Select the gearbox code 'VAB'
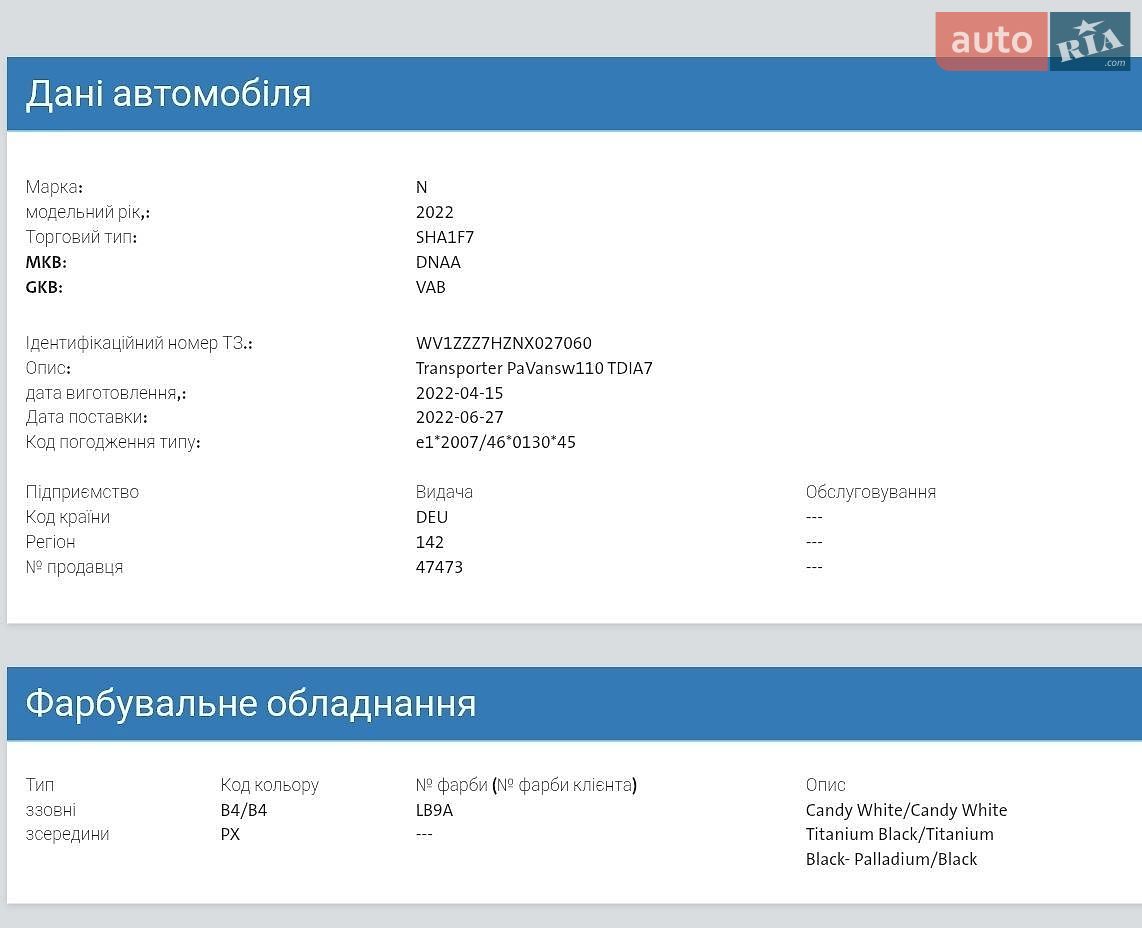This screenshot has width=1142, height=928. point(430,287)
